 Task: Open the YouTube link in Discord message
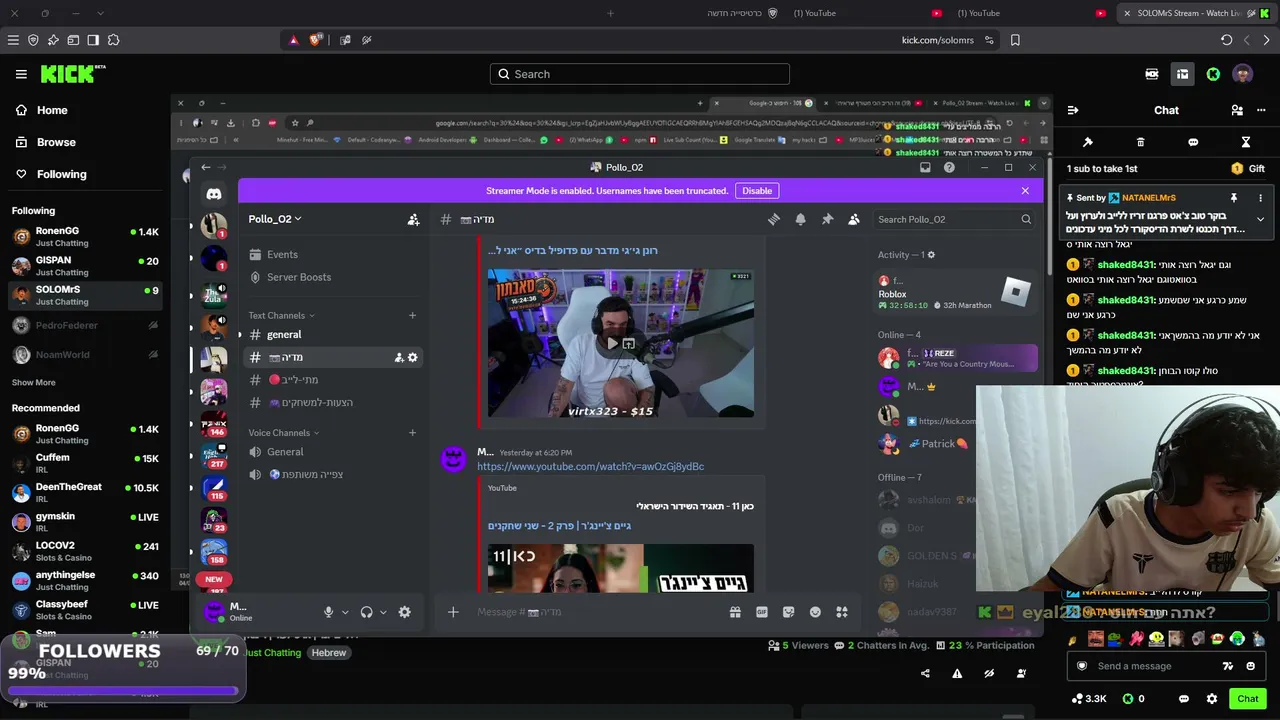(x=590, y=467)
